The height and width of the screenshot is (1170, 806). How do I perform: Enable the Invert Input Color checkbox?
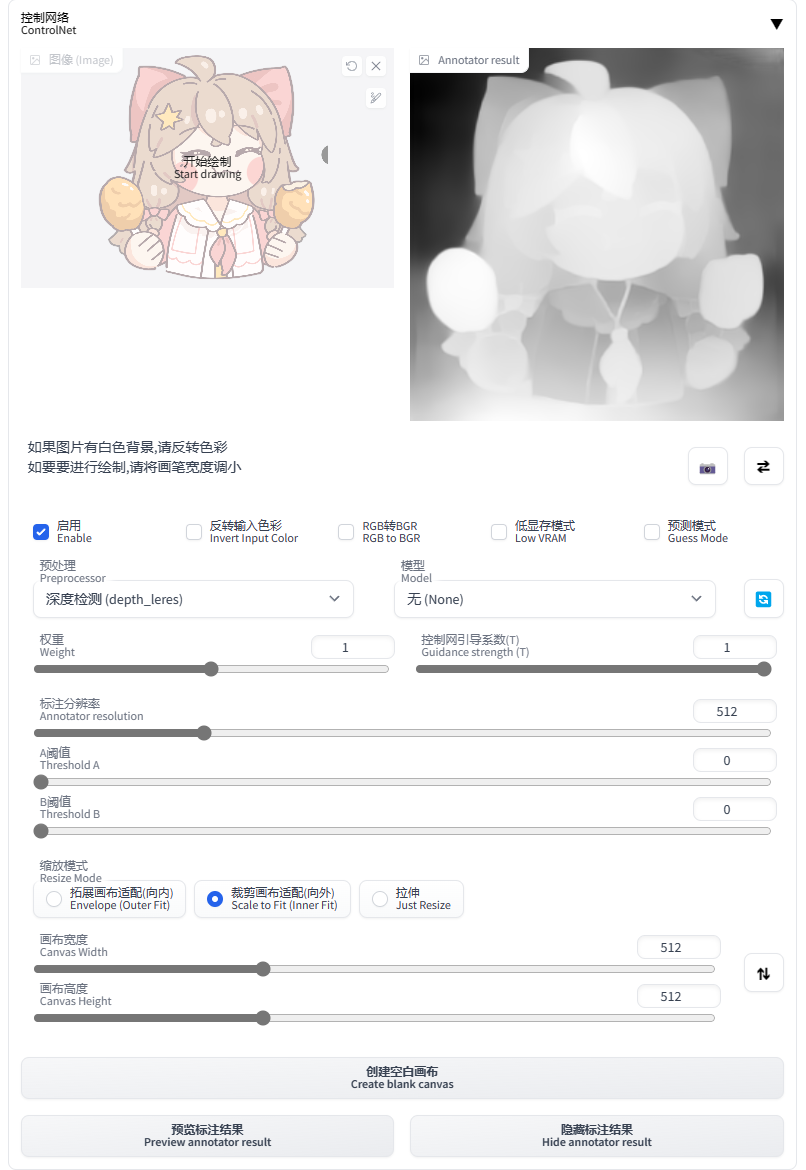point(194,532)
